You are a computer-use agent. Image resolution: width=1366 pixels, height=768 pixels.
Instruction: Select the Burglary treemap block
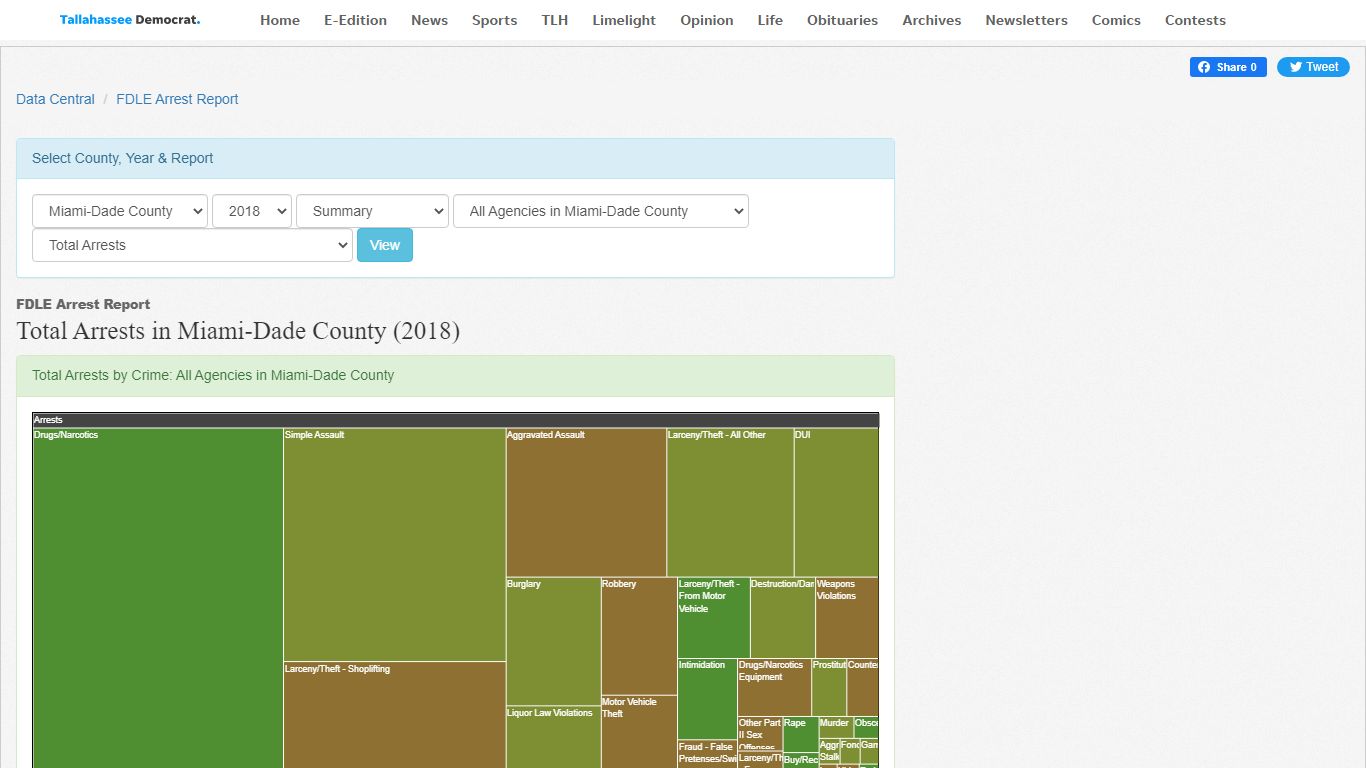pos(554,642)
